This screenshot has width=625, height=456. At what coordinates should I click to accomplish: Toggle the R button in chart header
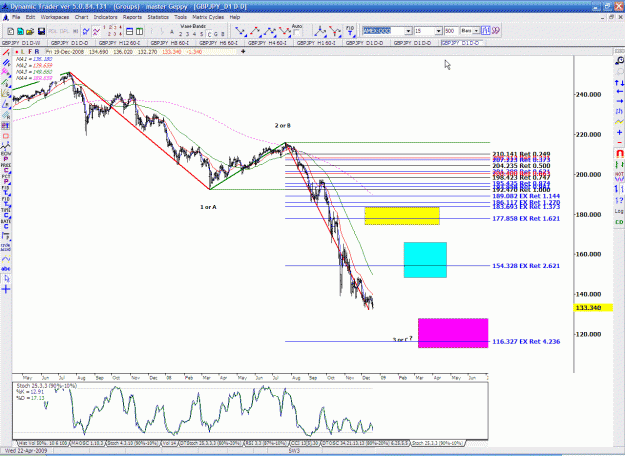click(x=37, y=52)
